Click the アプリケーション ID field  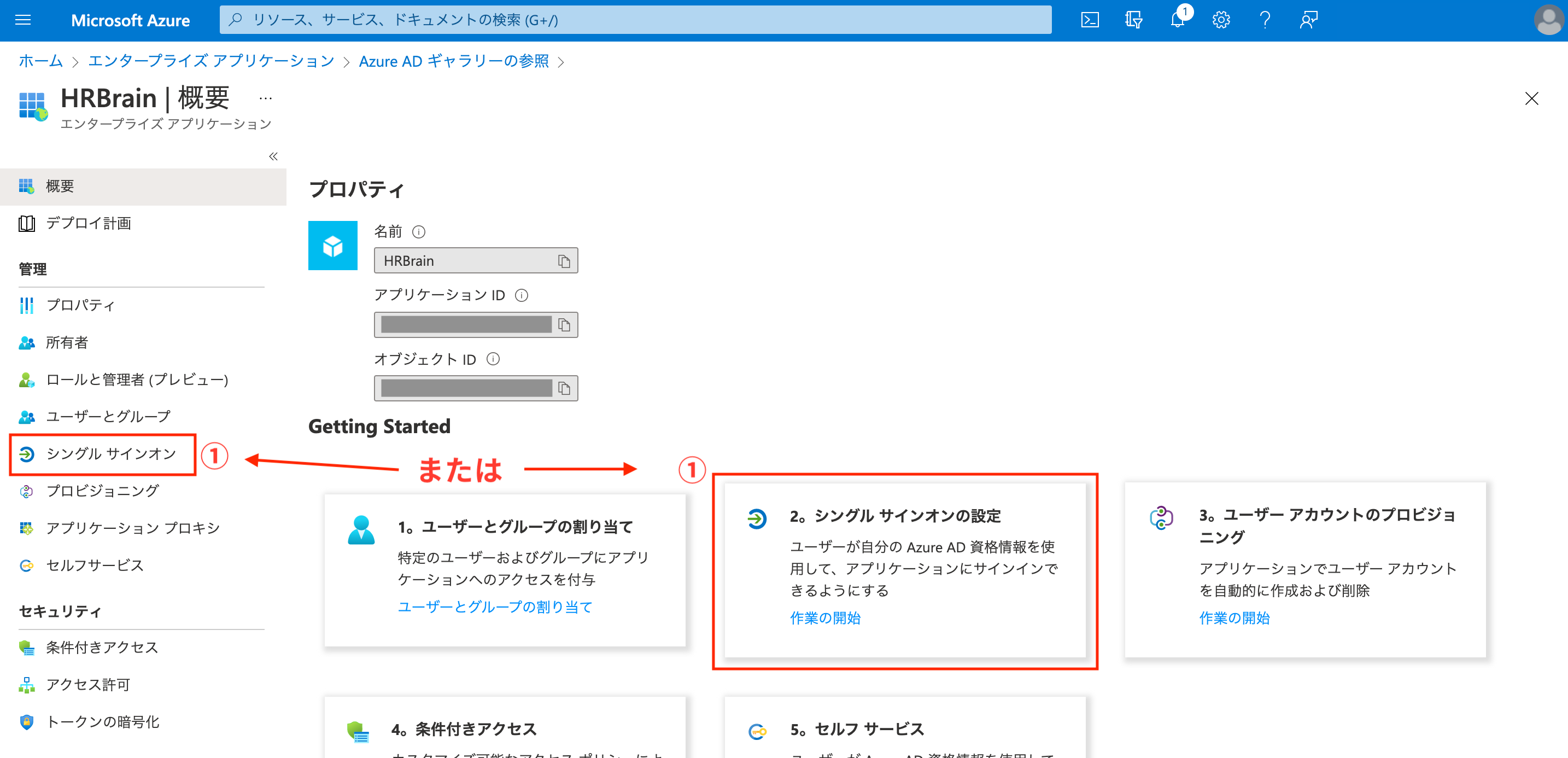coord(476,325)
